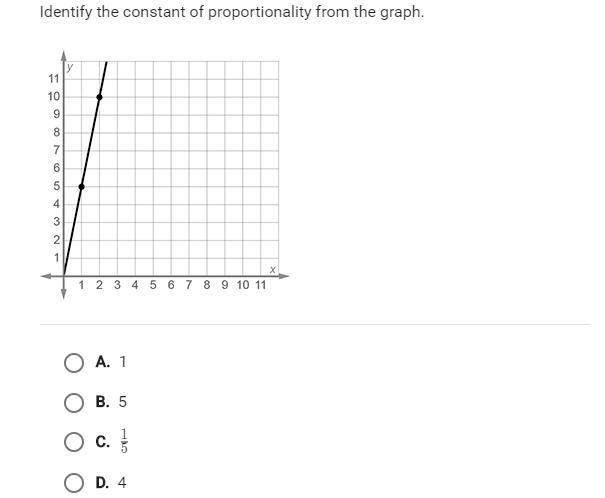Click the question text about proportionality
The image size is (605, 498).
232,12
